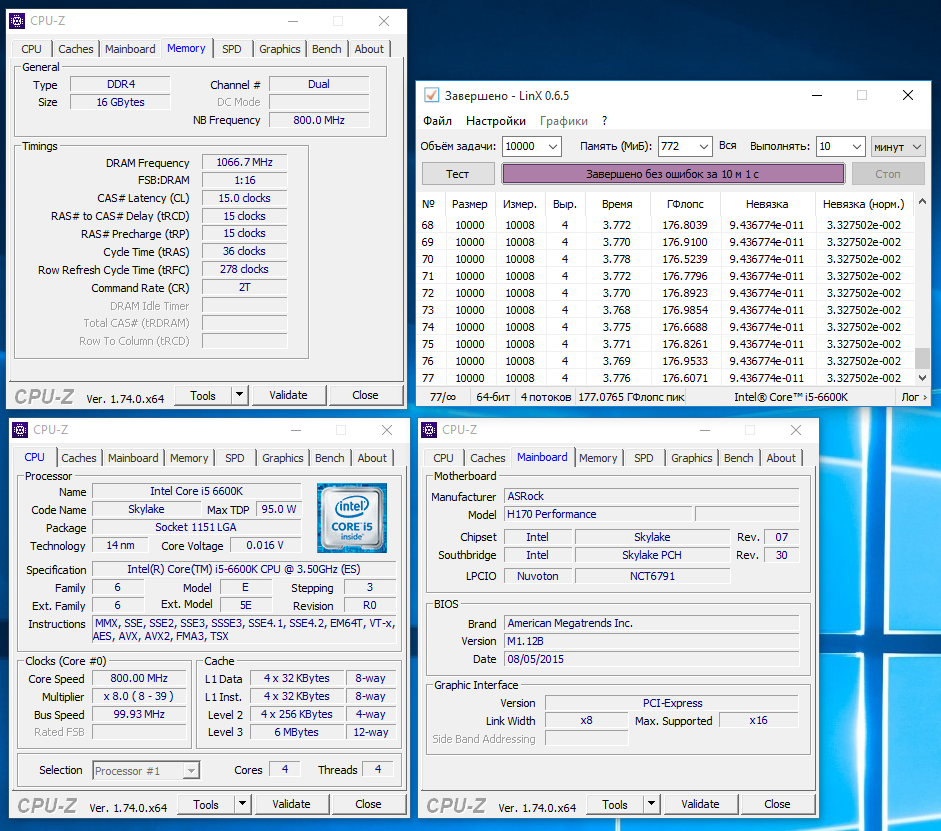941x831 pixels.
Task: Click the Intel Core i5 logo badge
Action: click(351, 517)
